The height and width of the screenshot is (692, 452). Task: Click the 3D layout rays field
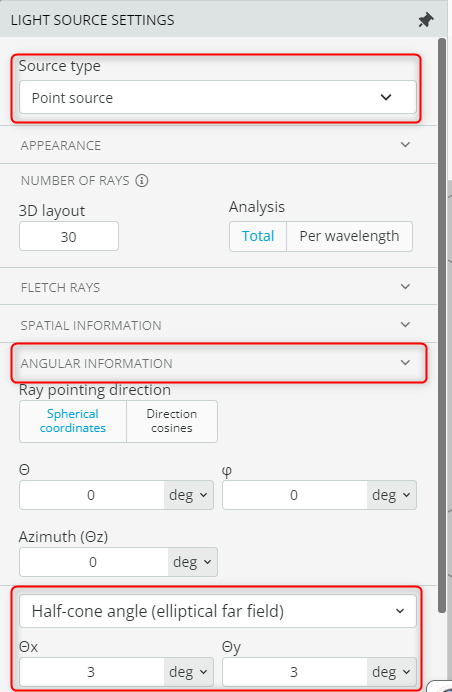tap(69, 237)
